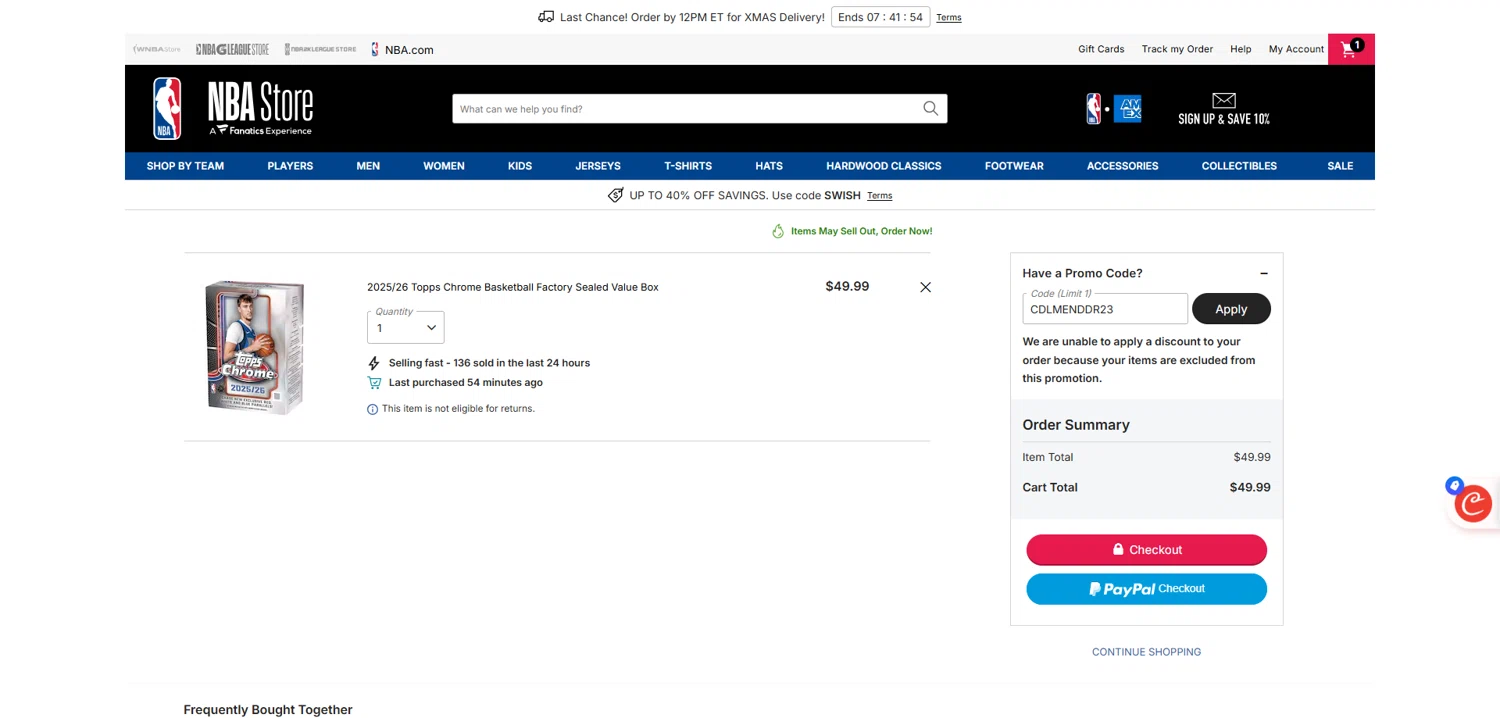Open the Jerseys menu
This screenshot has height=718, width=1500.
click(598, 166)
